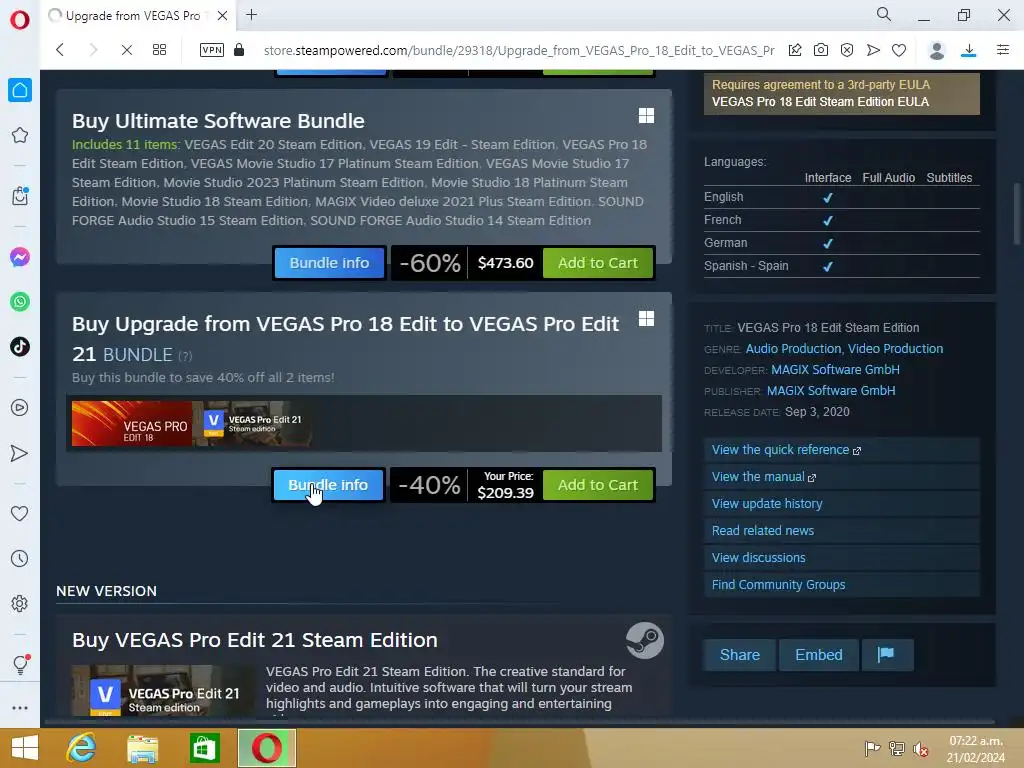Viewport: 1024px width, 768px height.
Task: Take a snapshot with the camera icon
Action: [821, 50]
